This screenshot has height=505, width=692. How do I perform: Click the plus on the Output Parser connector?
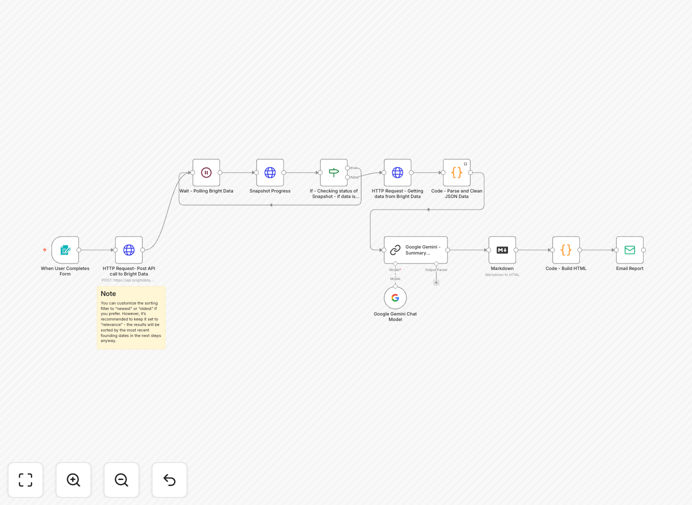click(x=436, y=283)
